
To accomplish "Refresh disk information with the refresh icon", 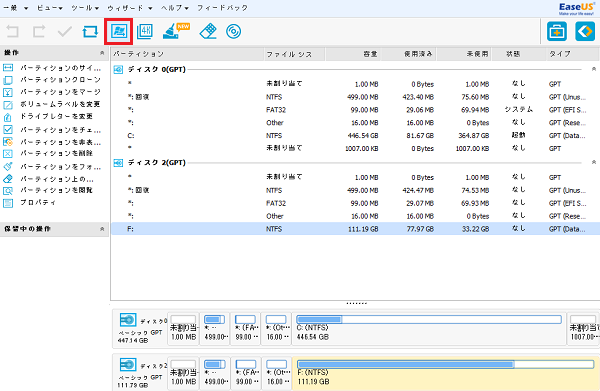I will [x=90, y=31].
